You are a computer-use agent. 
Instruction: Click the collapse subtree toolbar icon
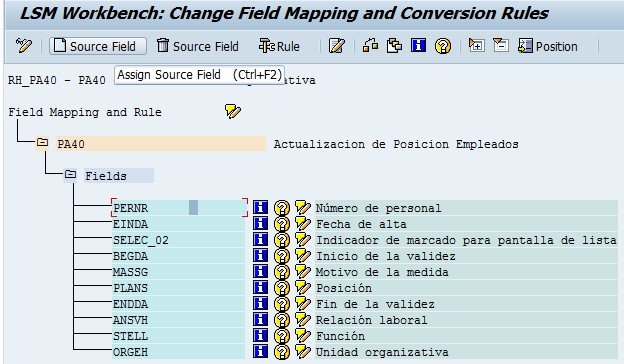(500, 45)
